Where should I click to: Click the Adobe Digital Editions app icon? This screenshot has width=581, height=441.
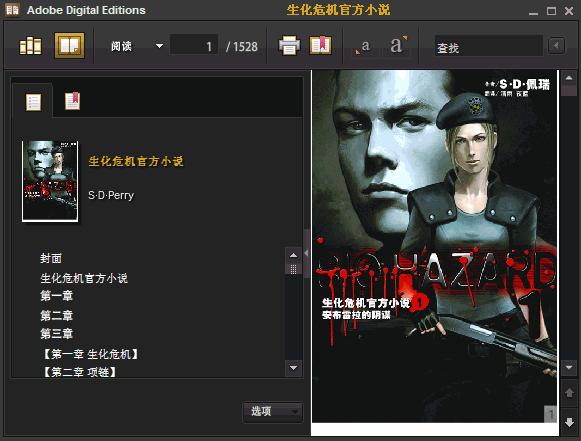point(12,10)
